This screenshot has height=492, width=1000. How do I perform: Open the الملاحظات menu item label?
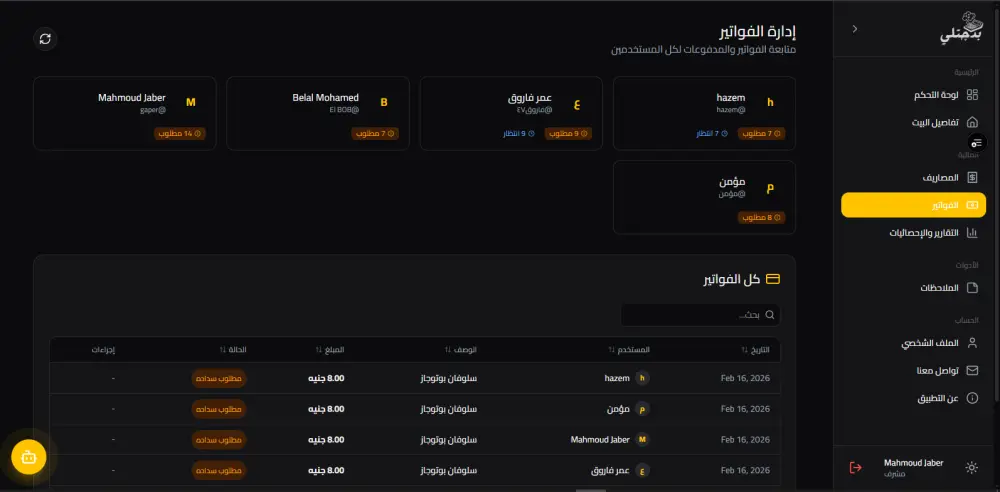click(x=939, y=288)
